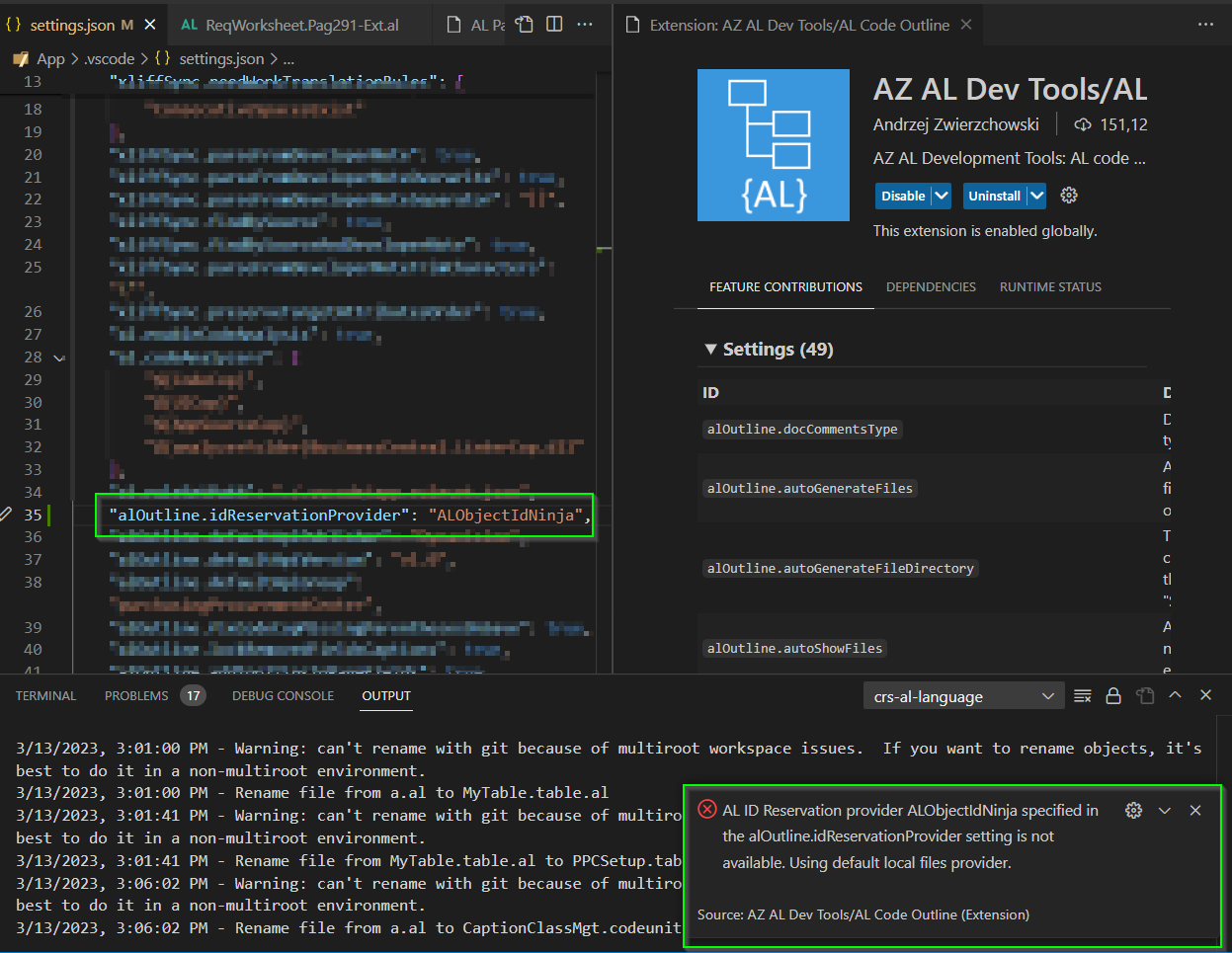
Task: Click the alOutline.autoGenerateFileDirectory setting ID
Action: [x=841, y=568]
